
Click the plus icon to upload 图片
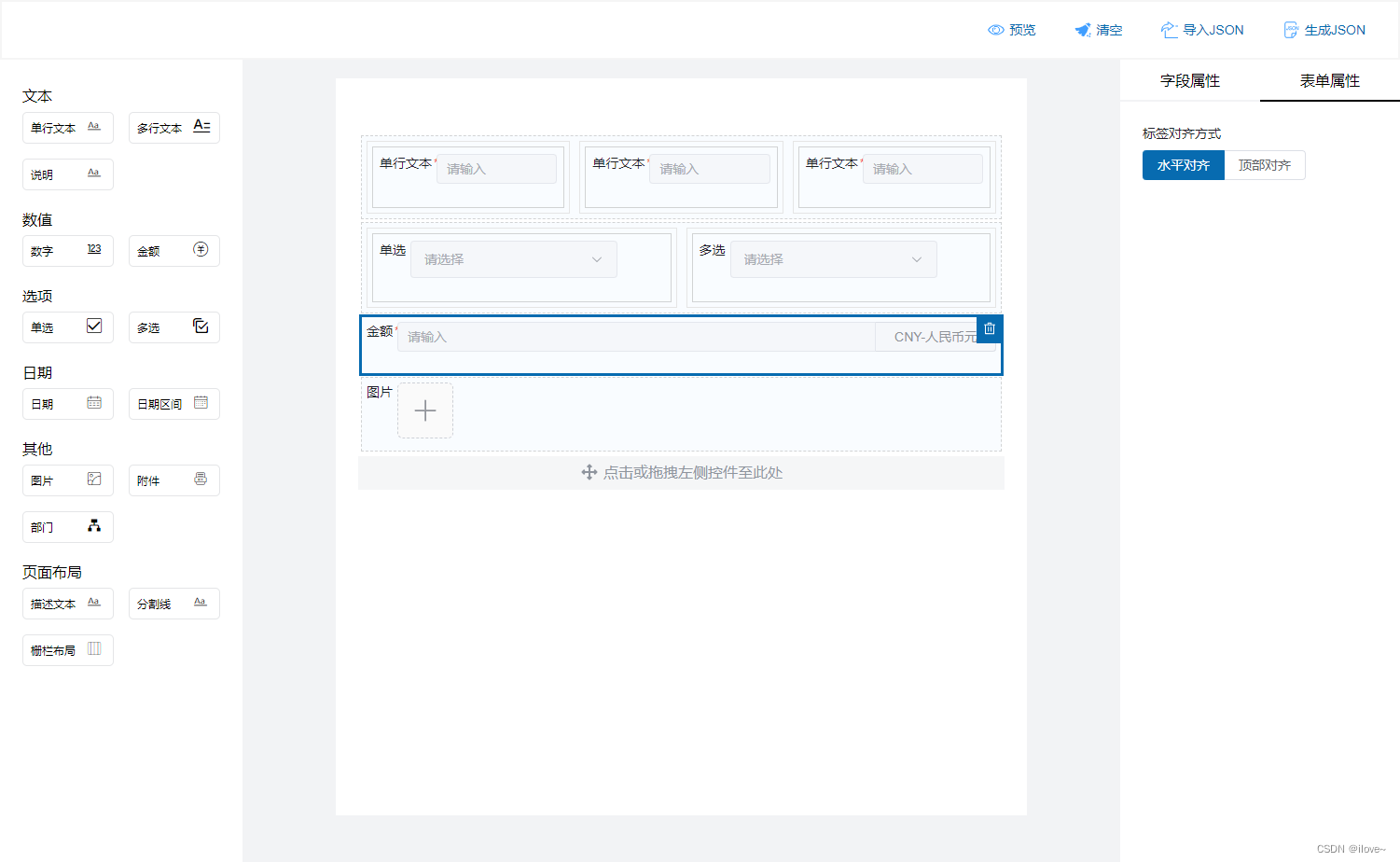pyautogui.click(x=425, y=410)
